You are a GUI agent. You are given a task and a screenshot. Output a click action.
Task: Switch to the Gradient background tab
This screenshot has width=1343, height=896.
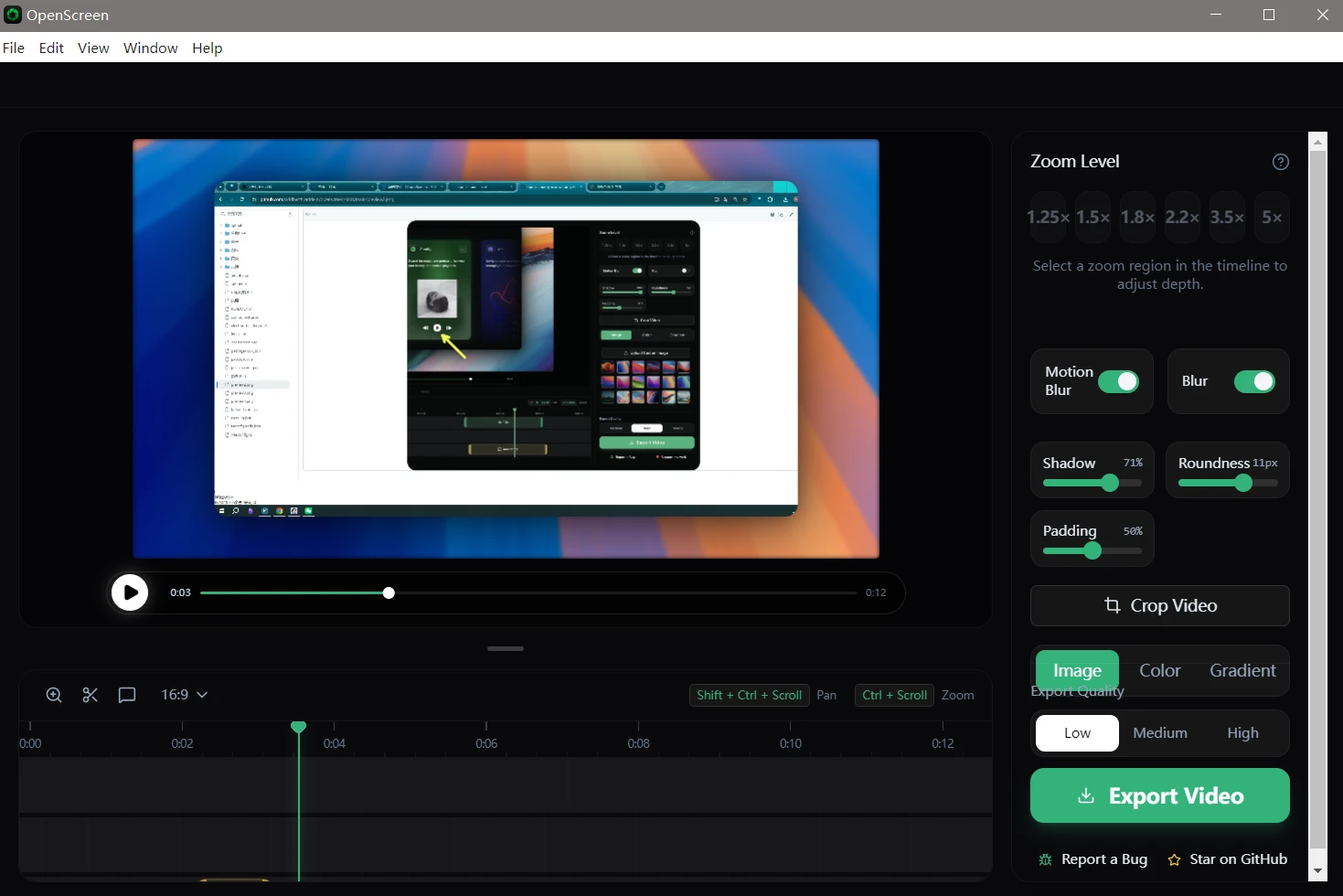coord(1242,670)
